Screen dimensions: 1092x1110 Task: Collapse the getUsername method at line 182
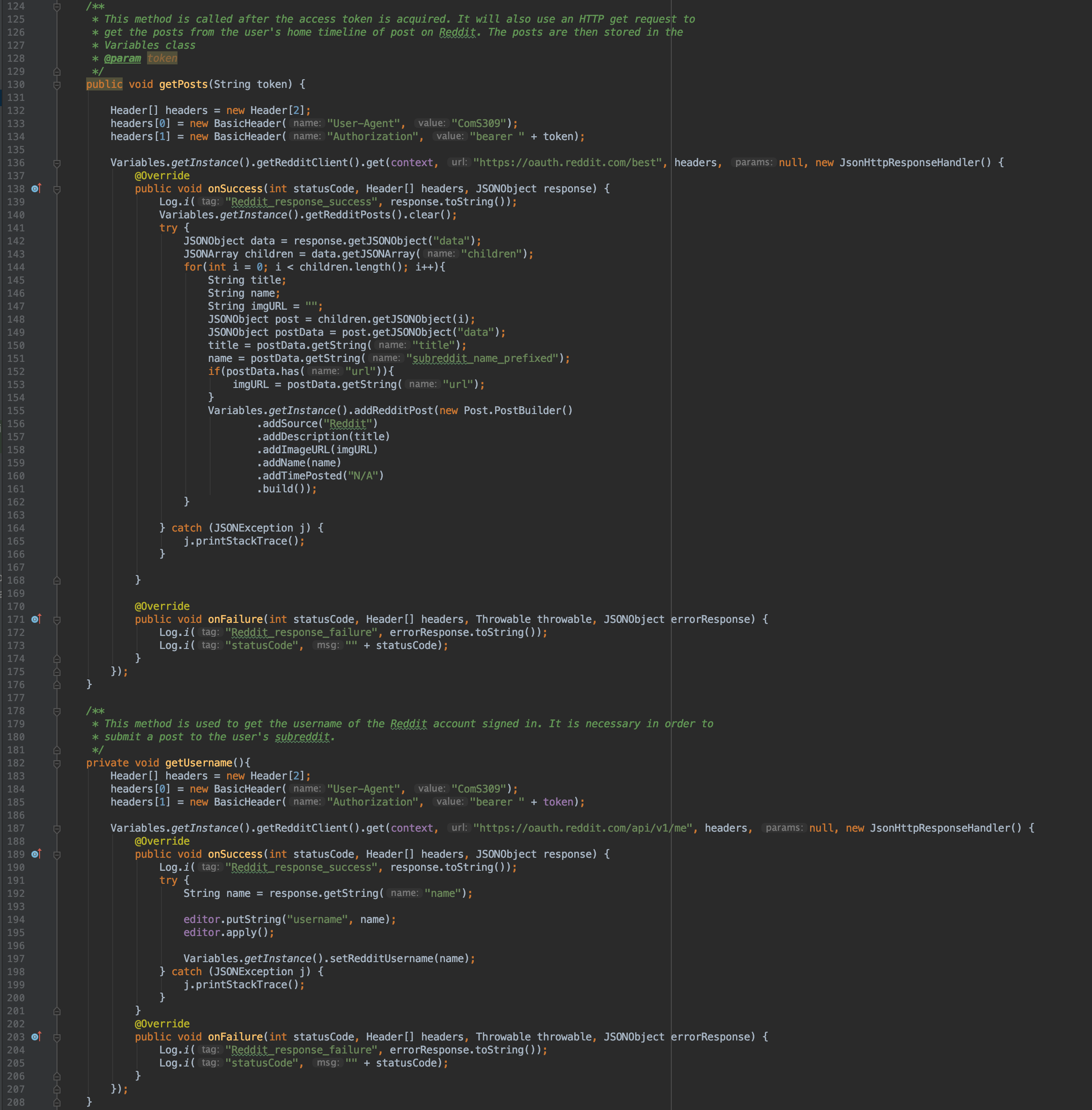tap(57, 763)
